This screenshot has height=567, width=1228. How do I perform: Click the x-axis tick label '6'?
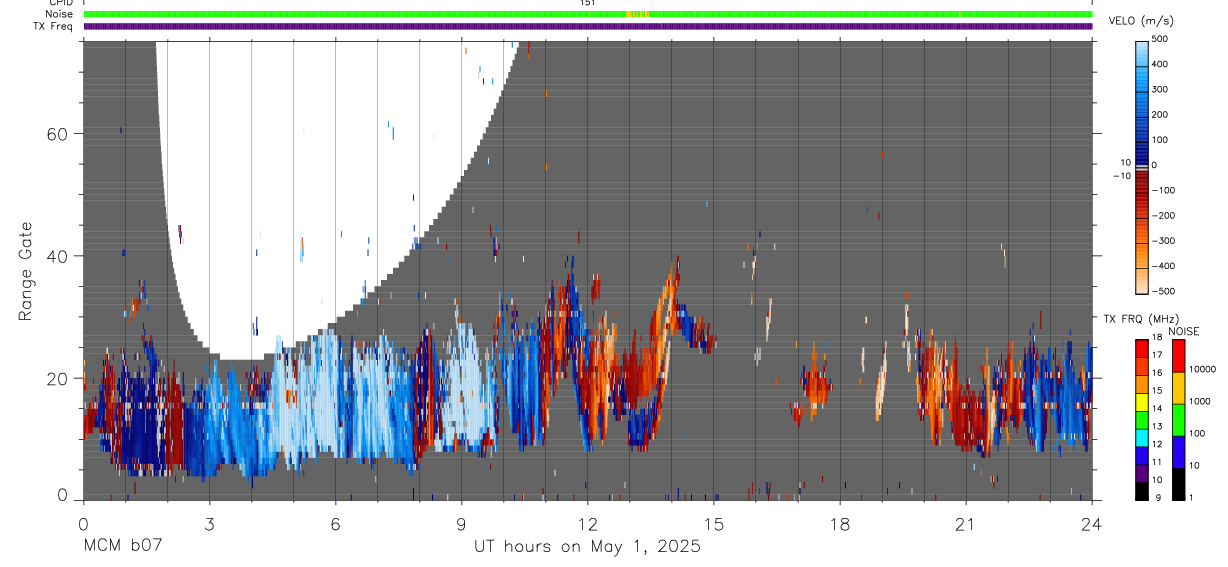(x=335, y=524)
